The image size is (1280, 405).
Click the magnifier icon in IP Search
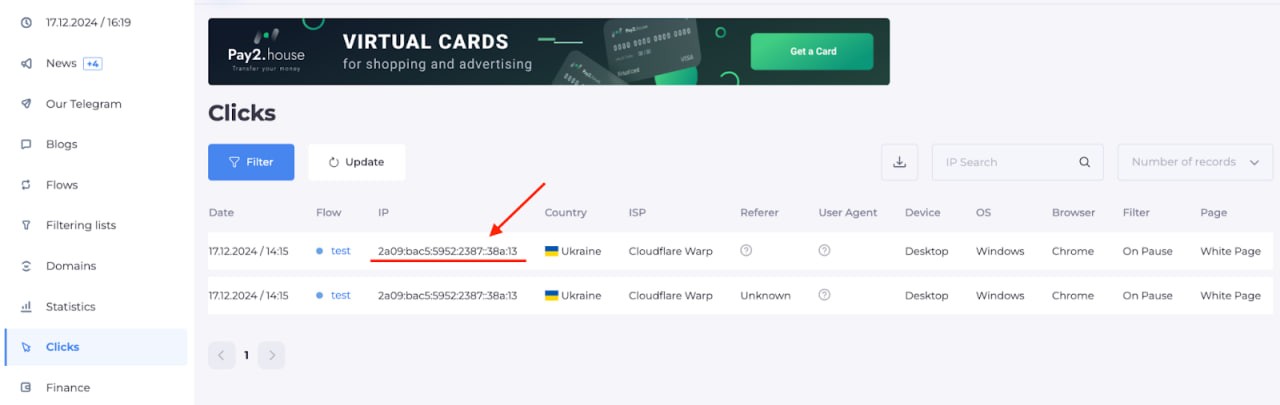(x=1084, y=162)
